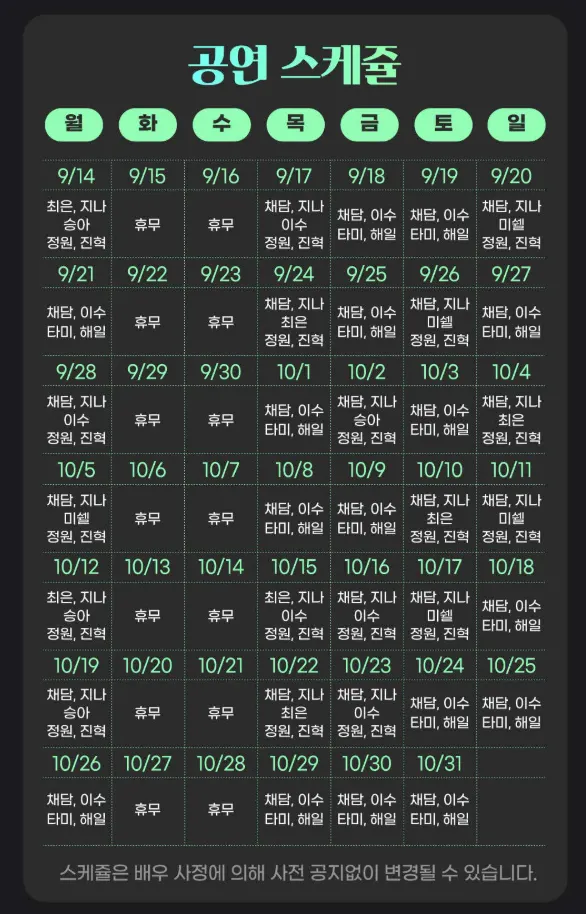This screenshot has width=586, height=914.
Task: Click the 10/22 date label
Action: pos(294,665)
